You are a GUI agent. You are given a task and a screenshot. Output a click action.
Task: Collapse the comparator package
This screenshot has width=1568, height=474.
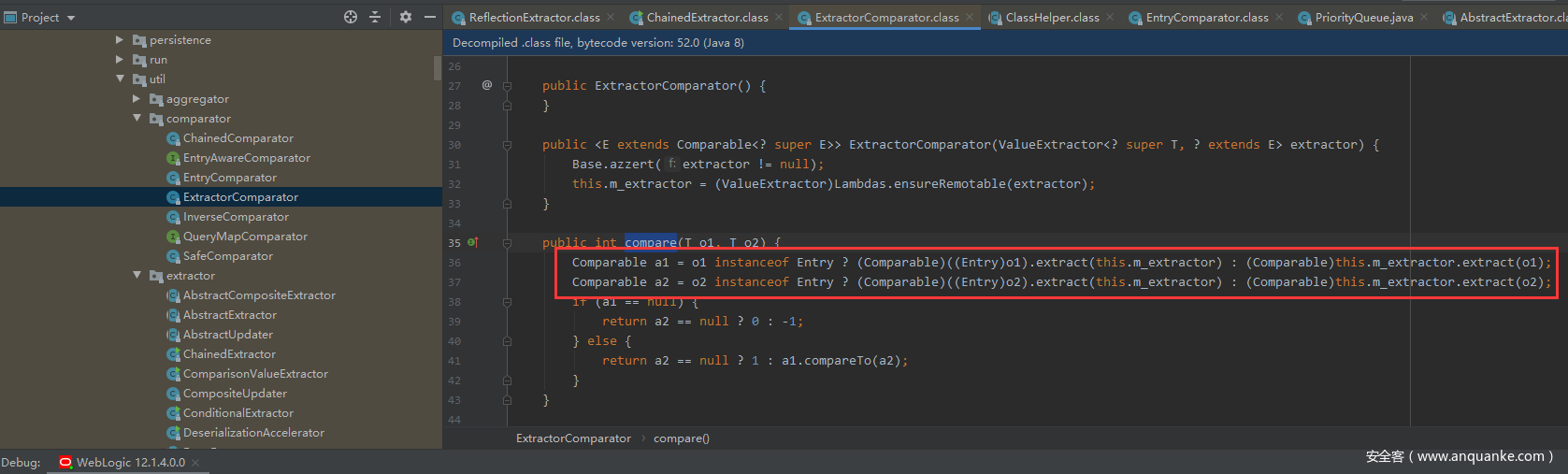tap(137, 119)
